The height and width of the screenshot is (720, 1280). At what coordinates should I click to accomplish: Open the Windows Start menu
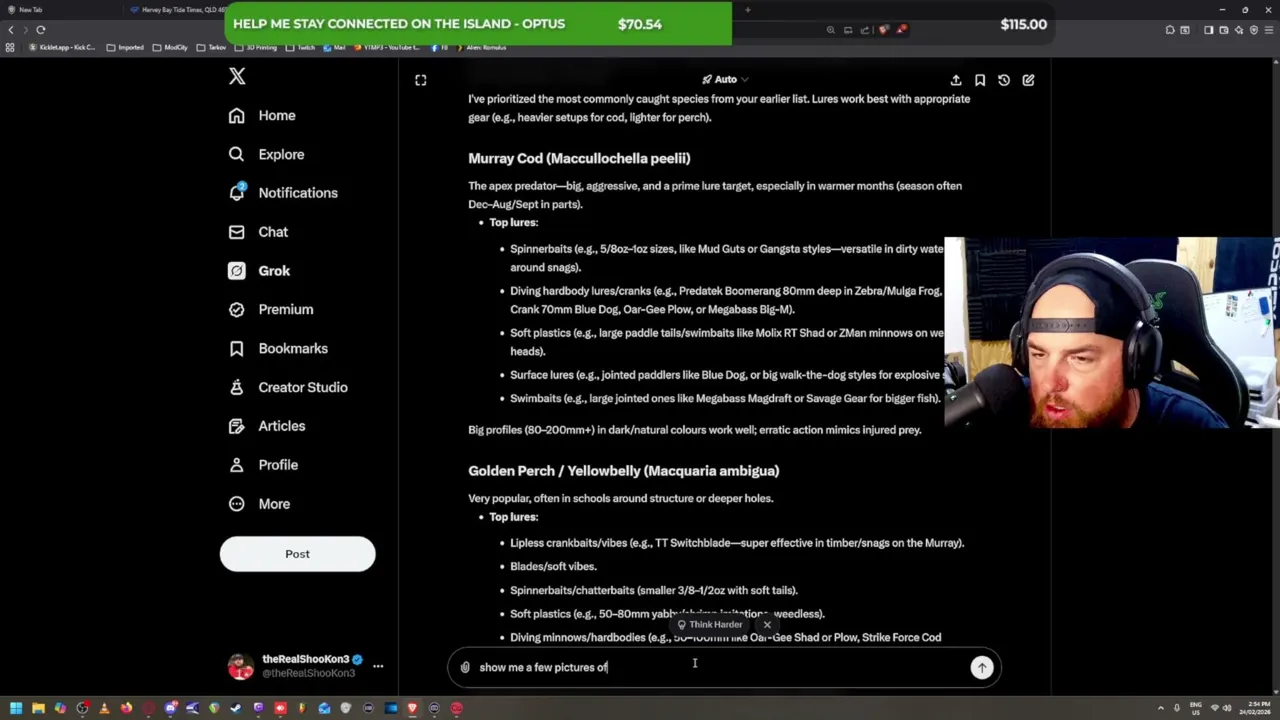(15, 708)
